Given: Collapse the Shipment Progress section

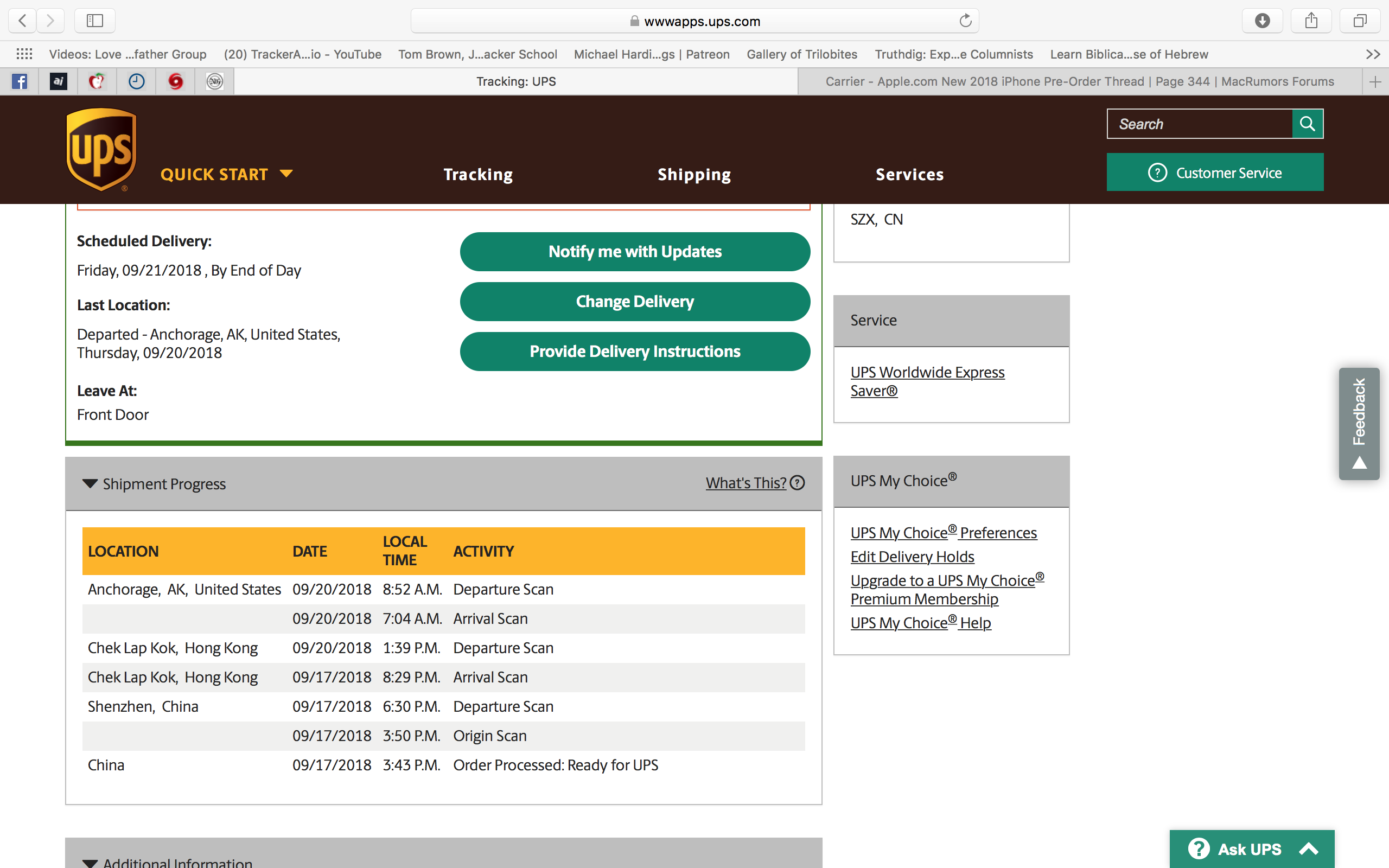Looking at the screenshot, I should click(x=90, y=483).
